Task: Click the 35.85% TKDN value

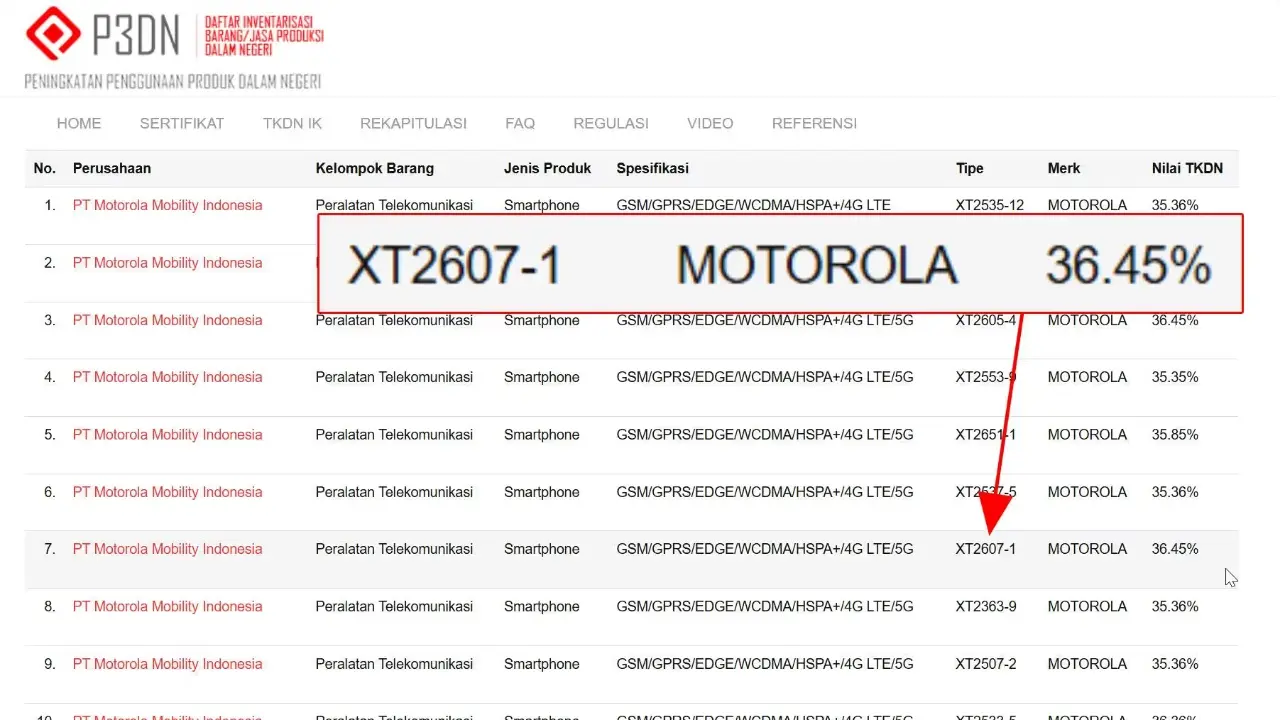Action: click(1175, 435)
